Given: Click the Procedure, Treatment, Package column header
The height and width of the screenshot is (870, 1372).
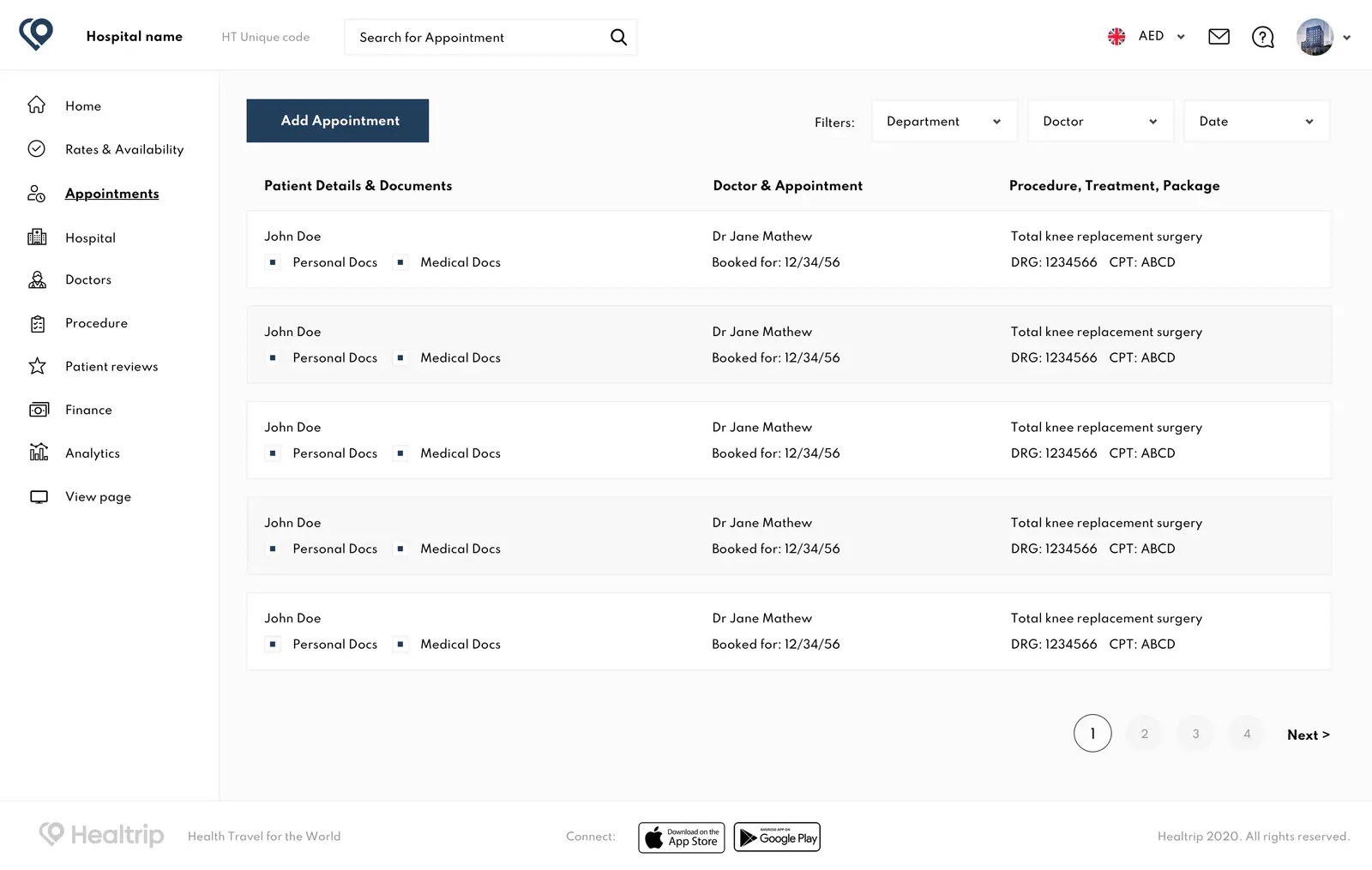Looking at the screenshot, I should click(1115, 186).
